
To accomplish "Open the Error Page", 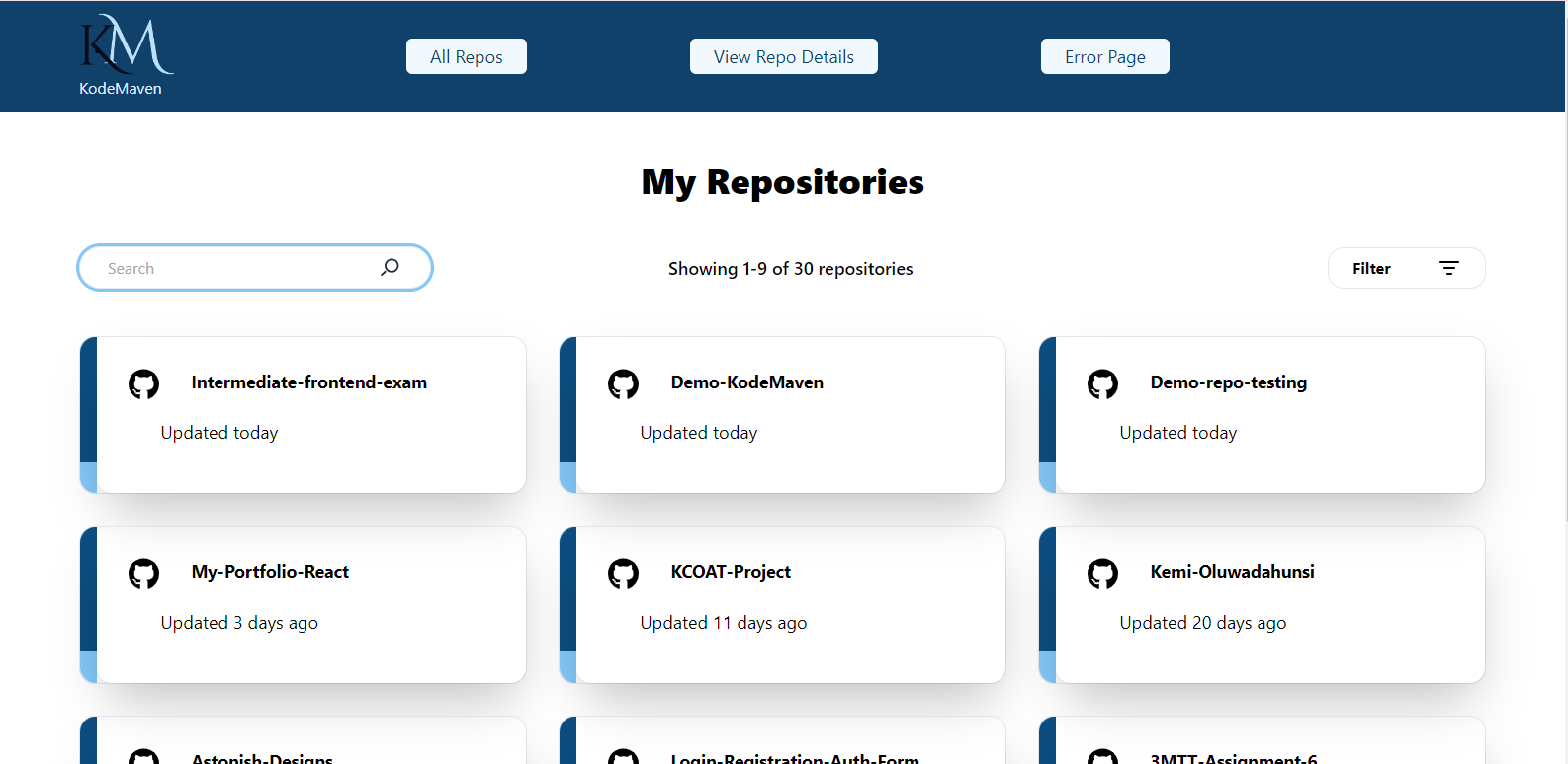I will (x=1105, y=56).
